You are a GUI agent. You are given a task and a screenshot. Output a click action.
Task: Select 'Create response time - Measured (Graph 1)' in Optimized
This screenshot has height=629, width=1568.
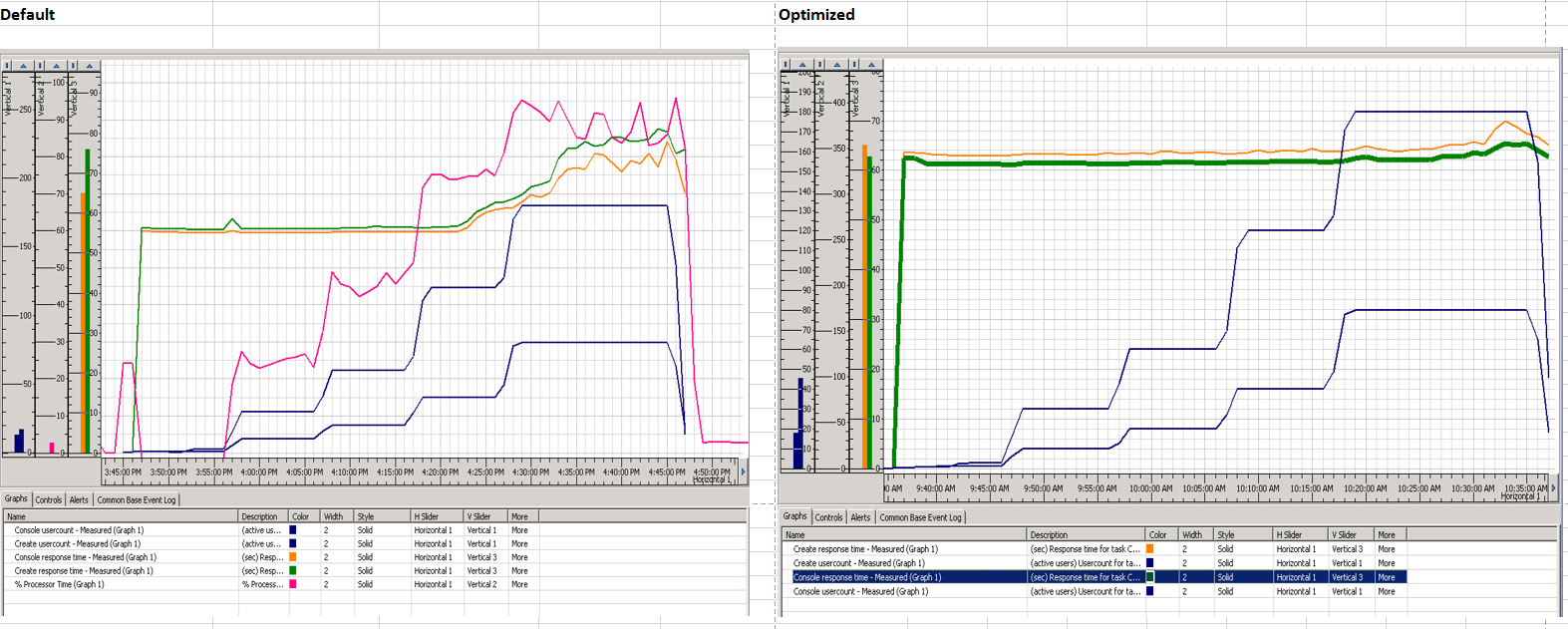(865, 549)
